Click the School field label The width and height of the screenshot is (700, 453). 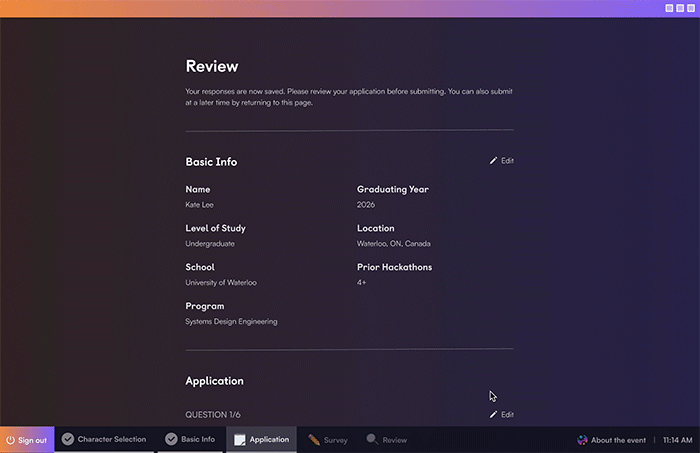click(x=200, y=267)
